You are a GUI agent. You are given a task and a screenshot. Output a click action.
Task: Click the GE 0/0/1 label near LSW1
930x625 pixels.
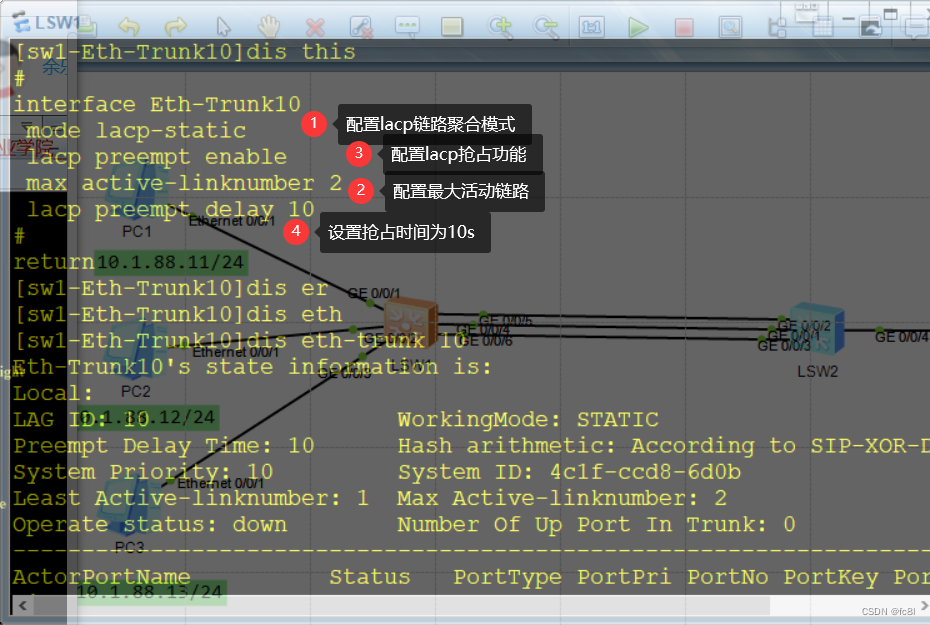tap(374, 294)
